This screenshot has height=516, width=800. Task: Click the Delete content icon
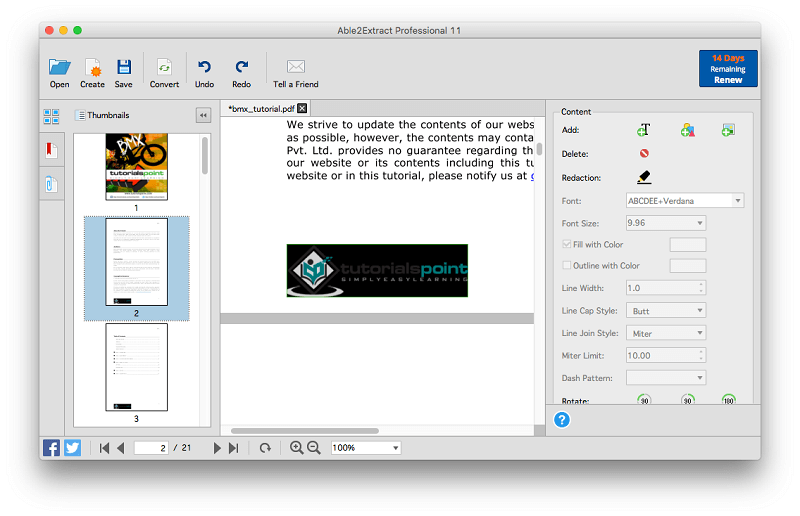(644, 153)
